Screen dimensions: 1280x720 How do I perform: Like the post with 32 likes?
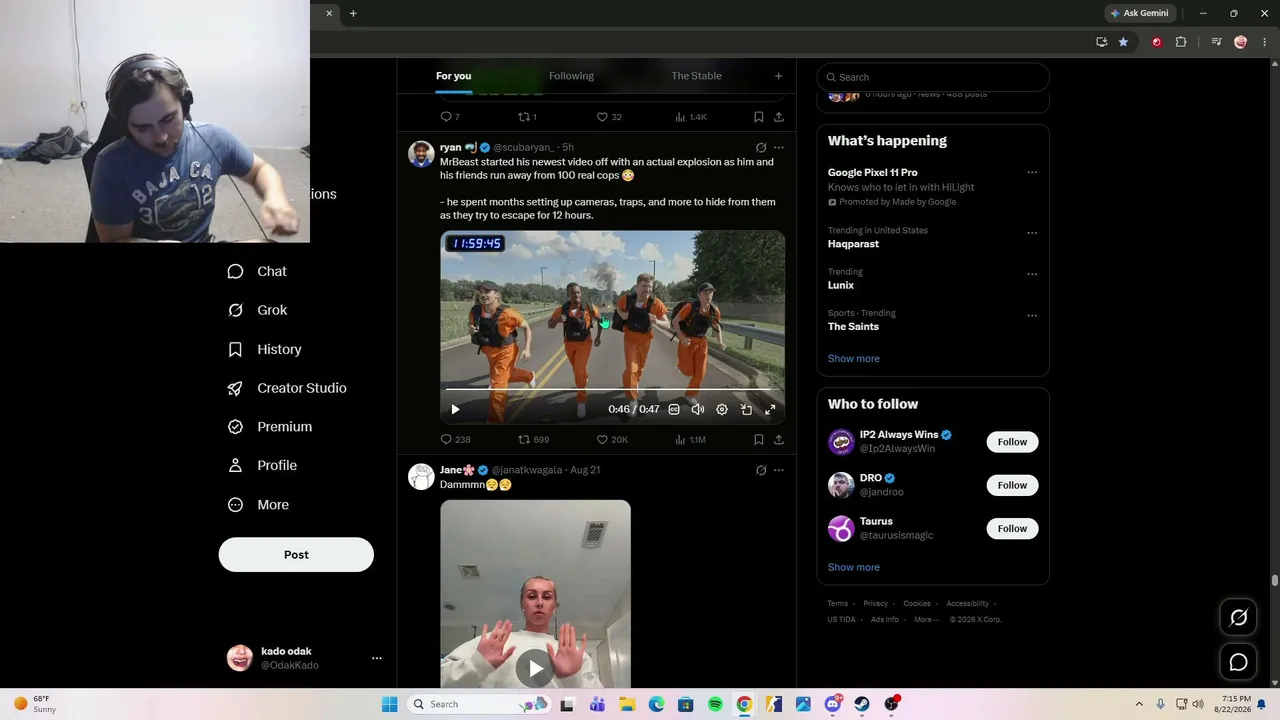click(609, 117)
